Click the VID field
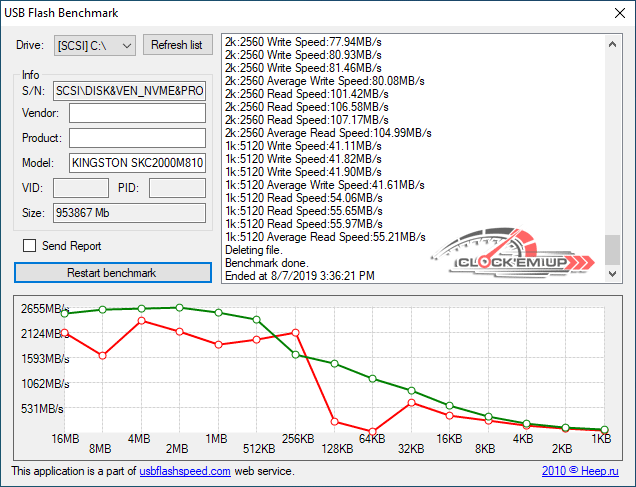 (80, 188)
